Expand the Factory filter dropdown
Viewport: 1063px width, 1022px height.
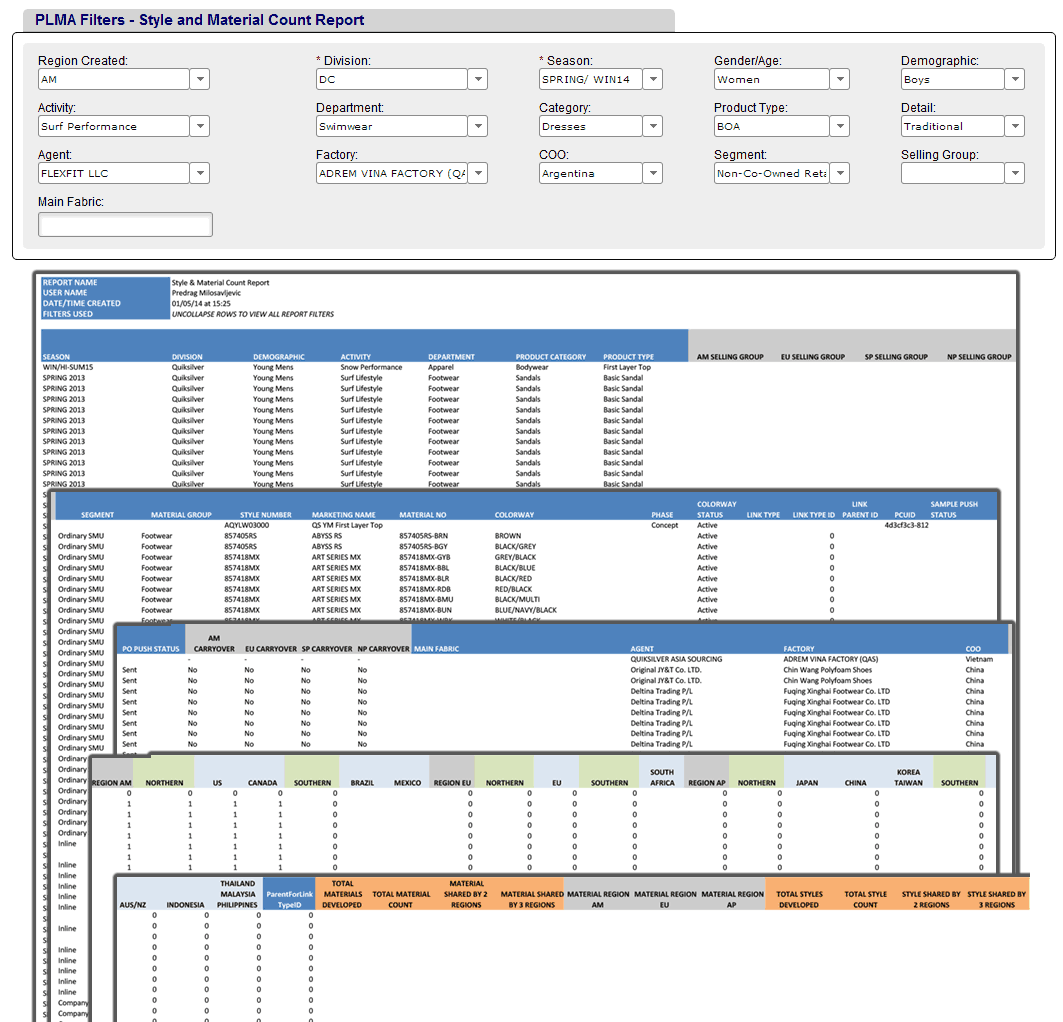coord(477,173)
